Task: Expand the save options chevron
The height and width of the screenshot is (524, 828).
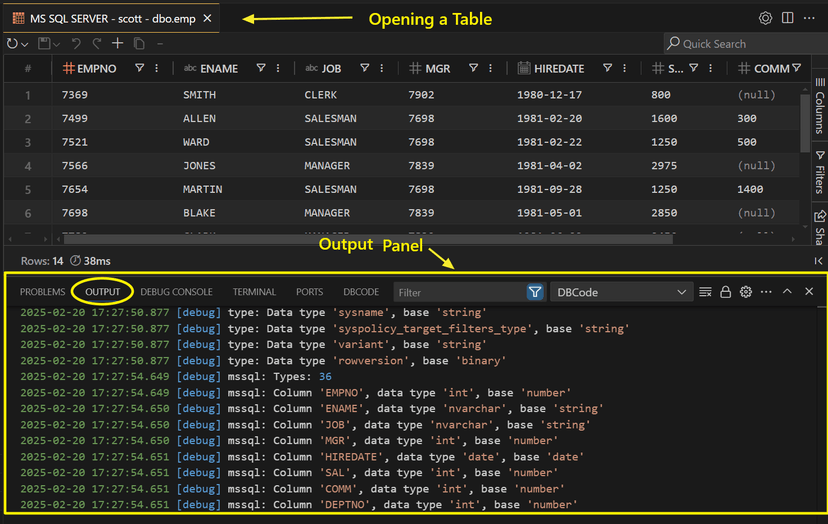Action: [x=57, y=44]
